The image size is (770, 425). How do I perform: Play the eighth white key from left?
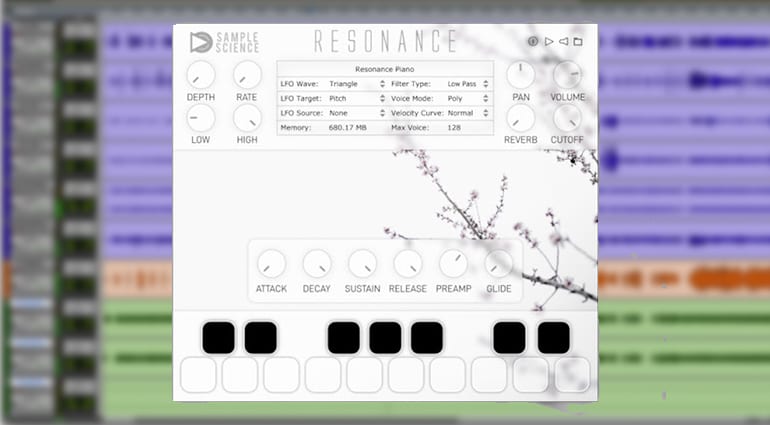click(x=489, y=375)
